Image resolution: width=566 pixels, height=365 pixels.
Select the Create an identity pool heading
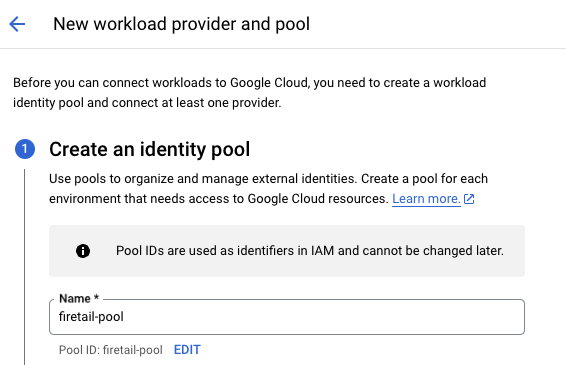coord(149,149)
